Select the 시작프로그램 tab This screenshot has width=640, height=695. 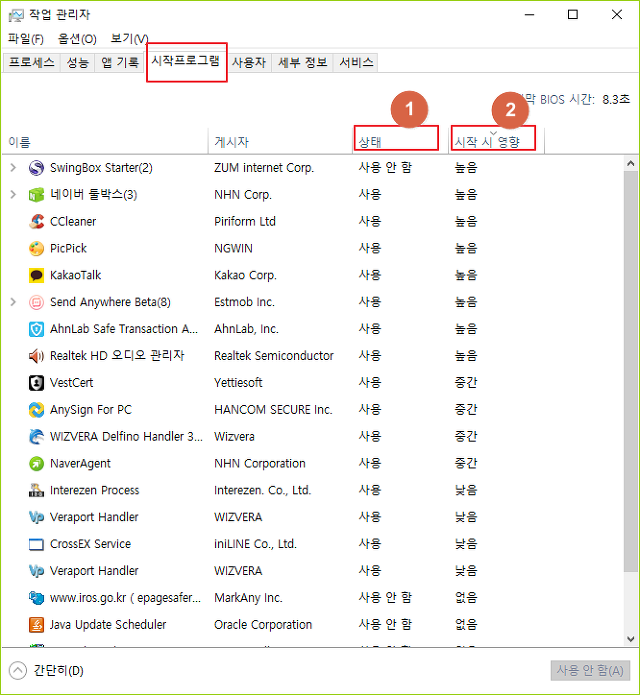186,61
